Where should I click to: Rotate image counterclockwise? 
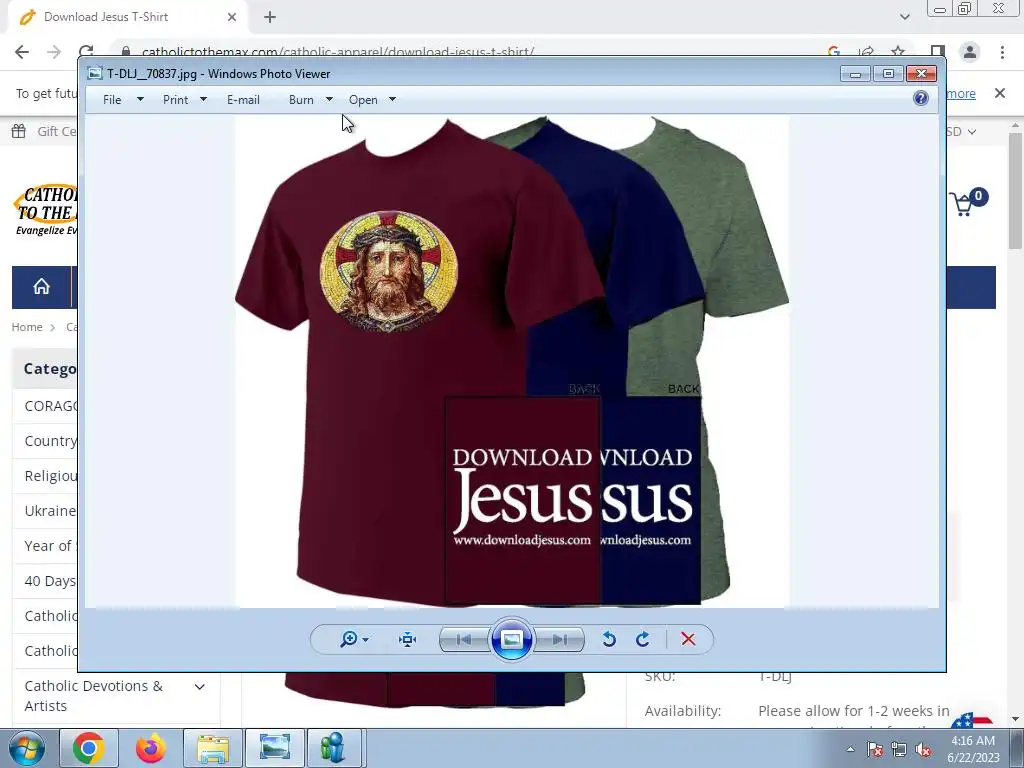(x=609, y=639)
